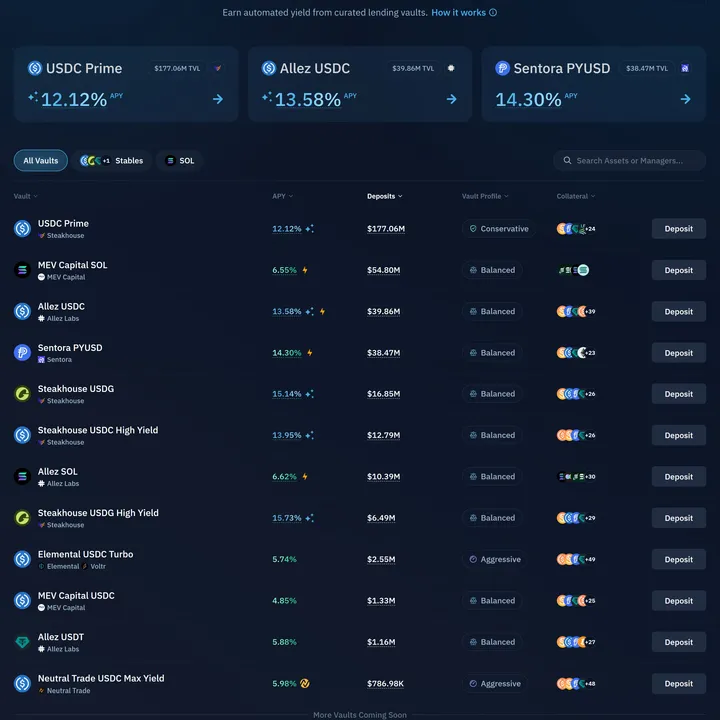Click Deposit for Steakhouse USDC High Yield
This screenshot has height=720, width=720.
coord(679,435)
